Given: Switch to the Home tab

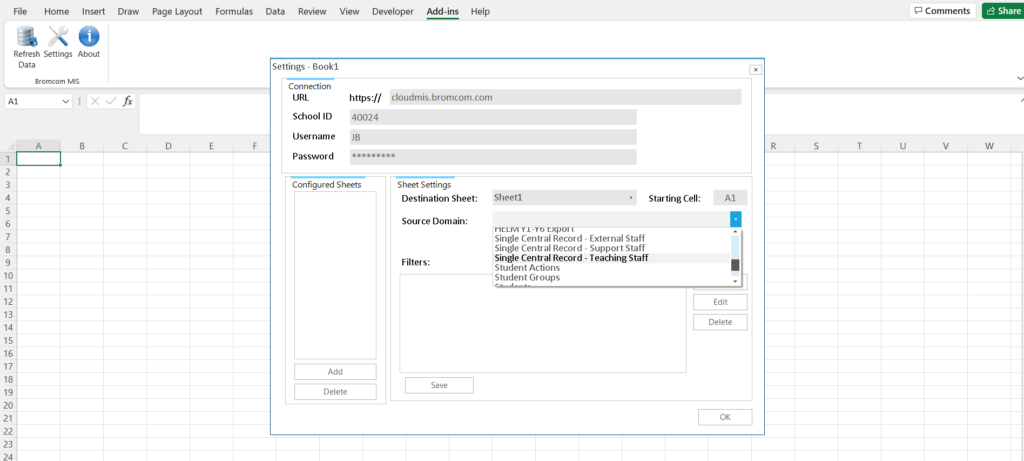Looking at the screenshot, I should tap(56, 11).
